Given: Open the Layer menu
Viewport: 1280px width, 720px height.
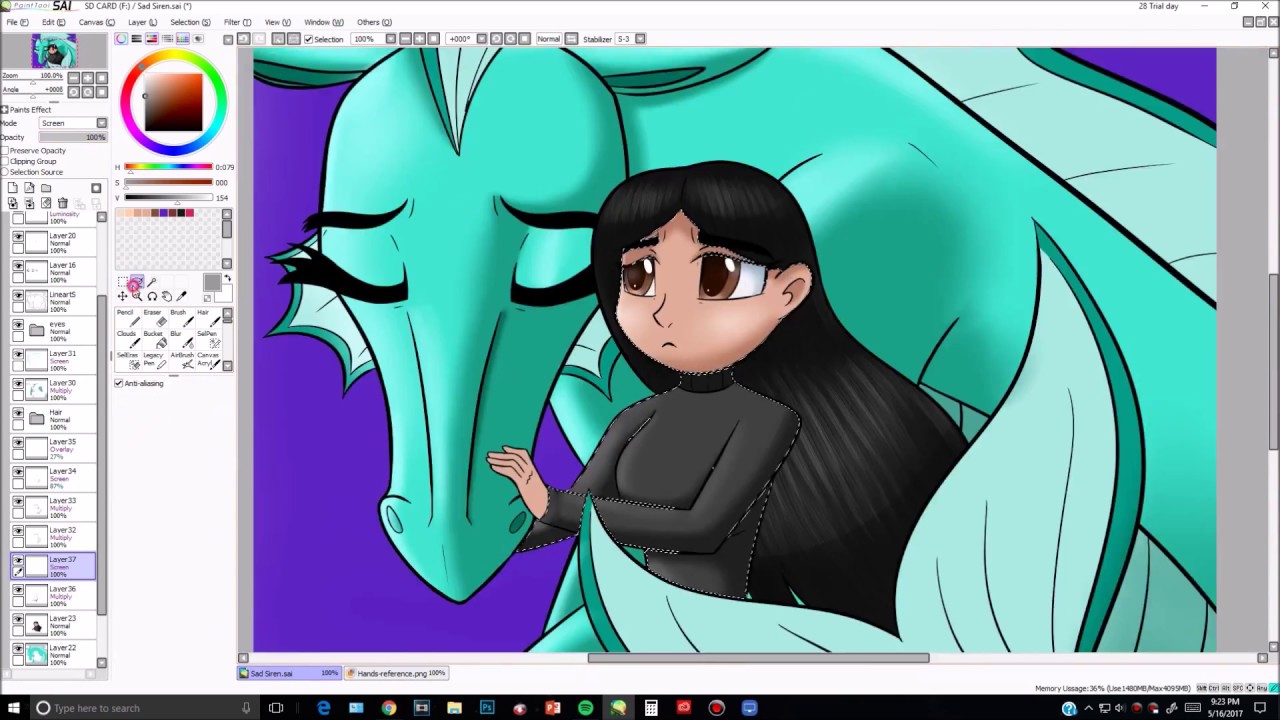Looking at the screenshot, I should pos(142,22).
